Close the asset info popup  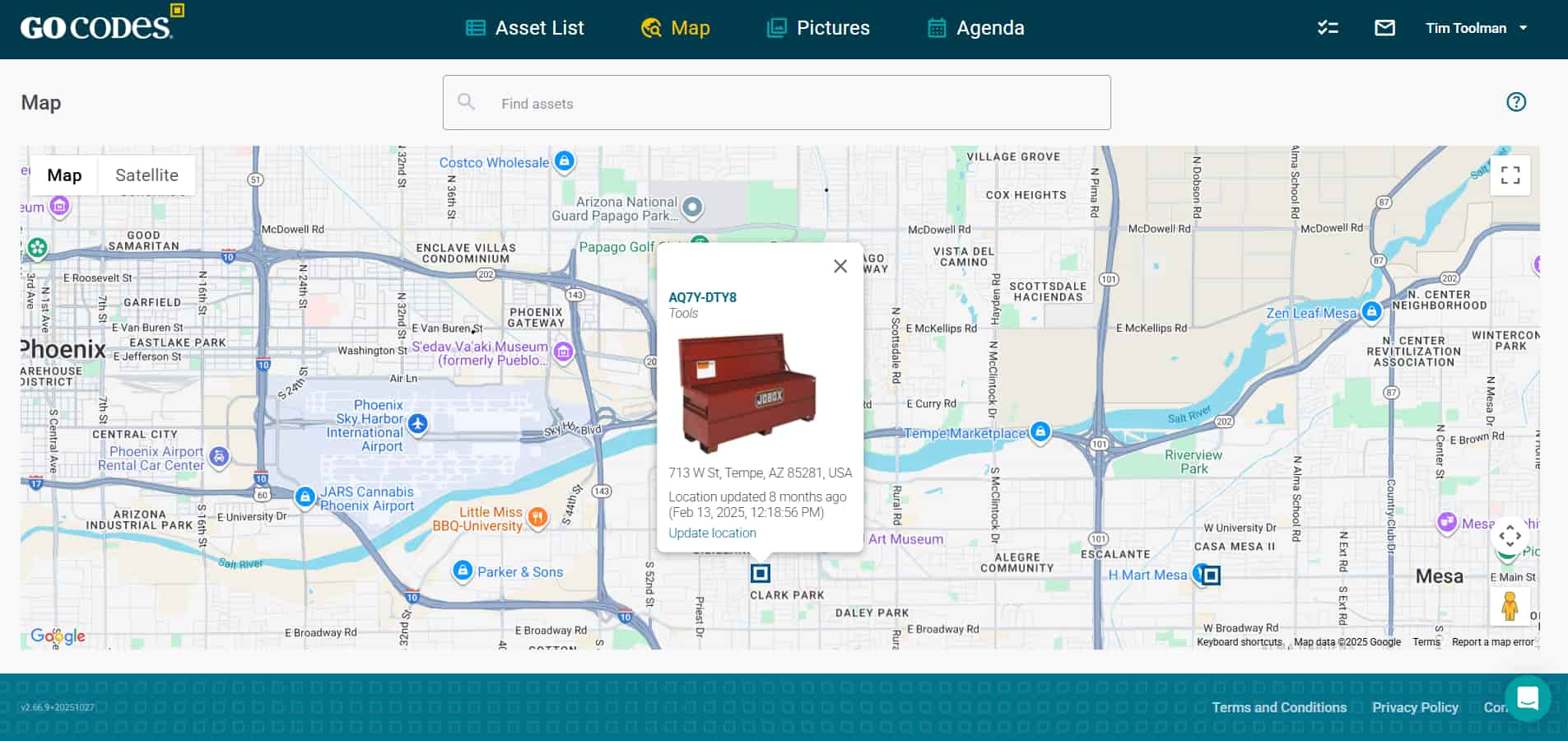(840, 266)
